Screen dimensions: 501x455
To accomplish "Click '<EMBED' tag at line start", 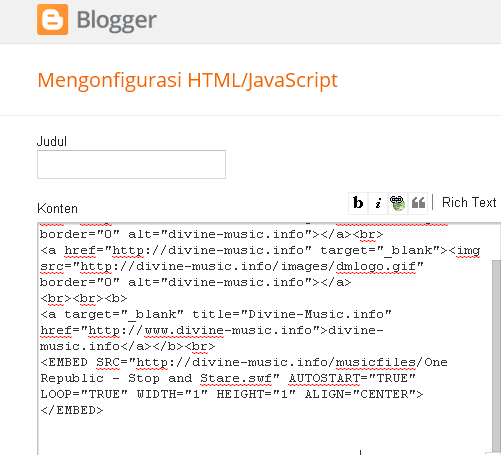I will (64, 362).
